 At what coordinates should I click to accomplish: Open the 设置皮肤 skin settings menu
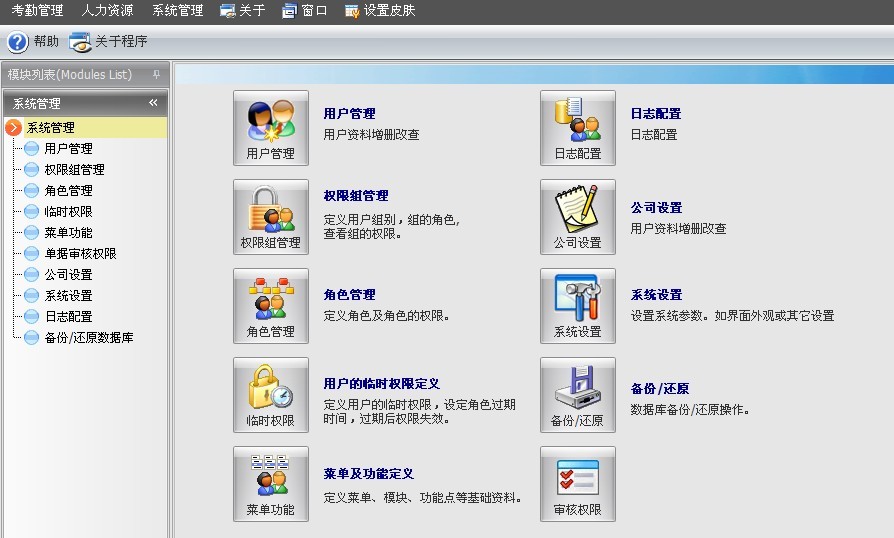[380, 11]
